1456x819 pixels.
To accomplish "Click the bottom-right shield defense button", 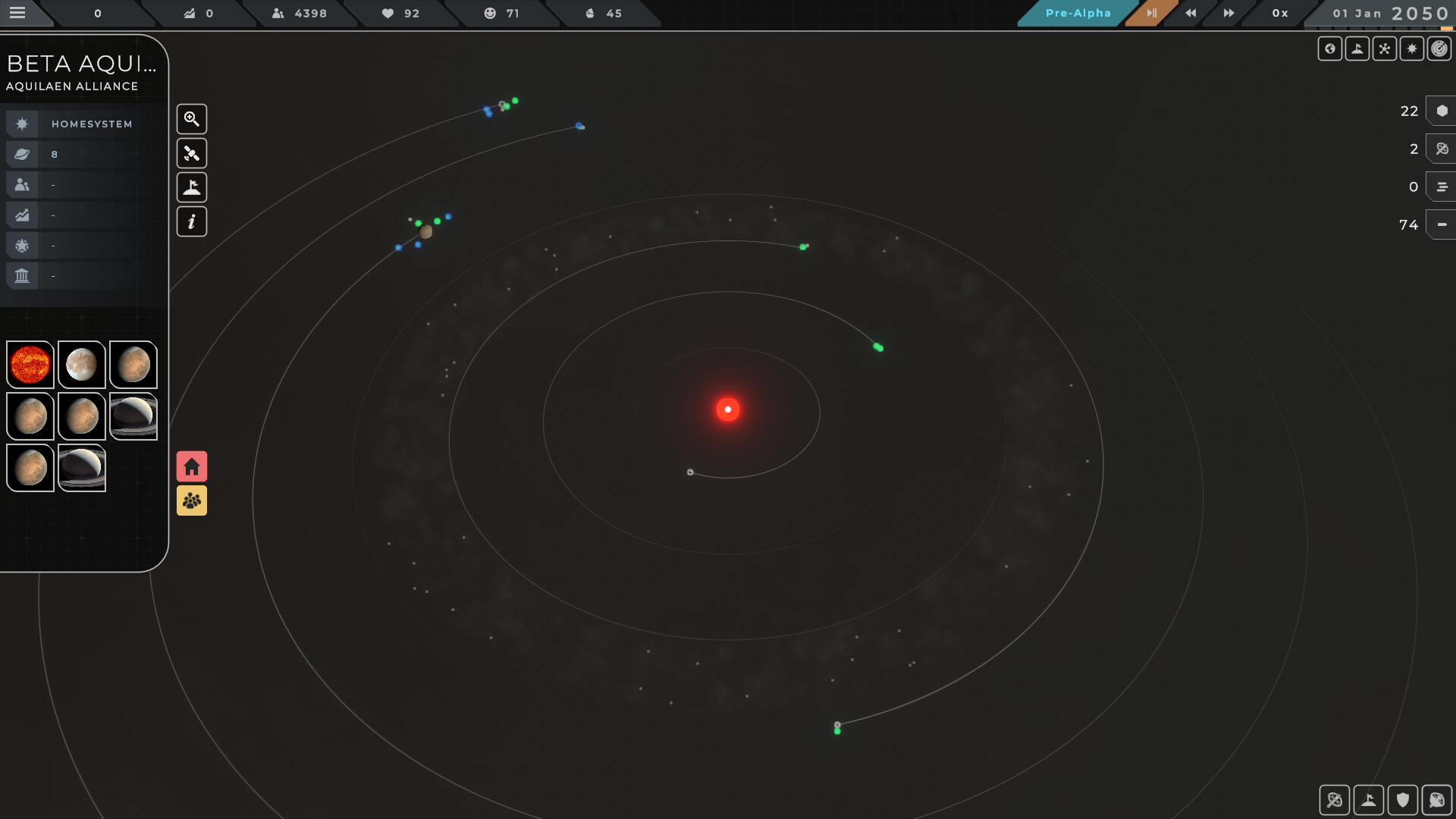I will tap(1403, 800).
